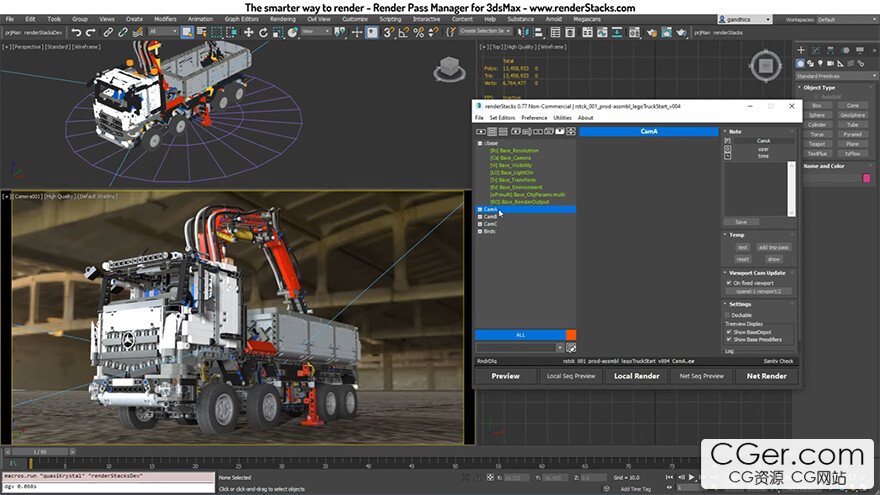
Task: Toggle the Percent Snap button
Action: click(x=418, y=33)
